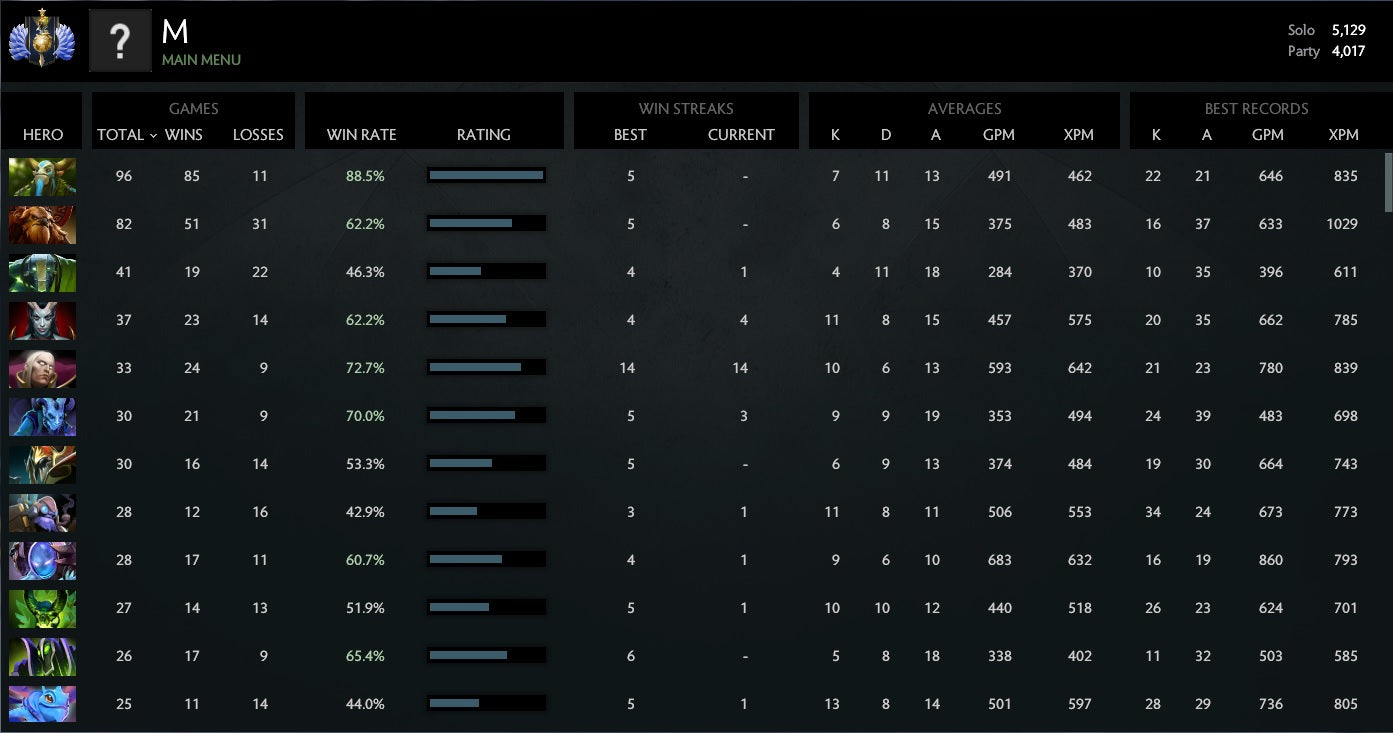Image resolution: width=1393 pixels, height=733 pixels.
Task: Click the rank medal badge icon
Action: coord(41,39)
